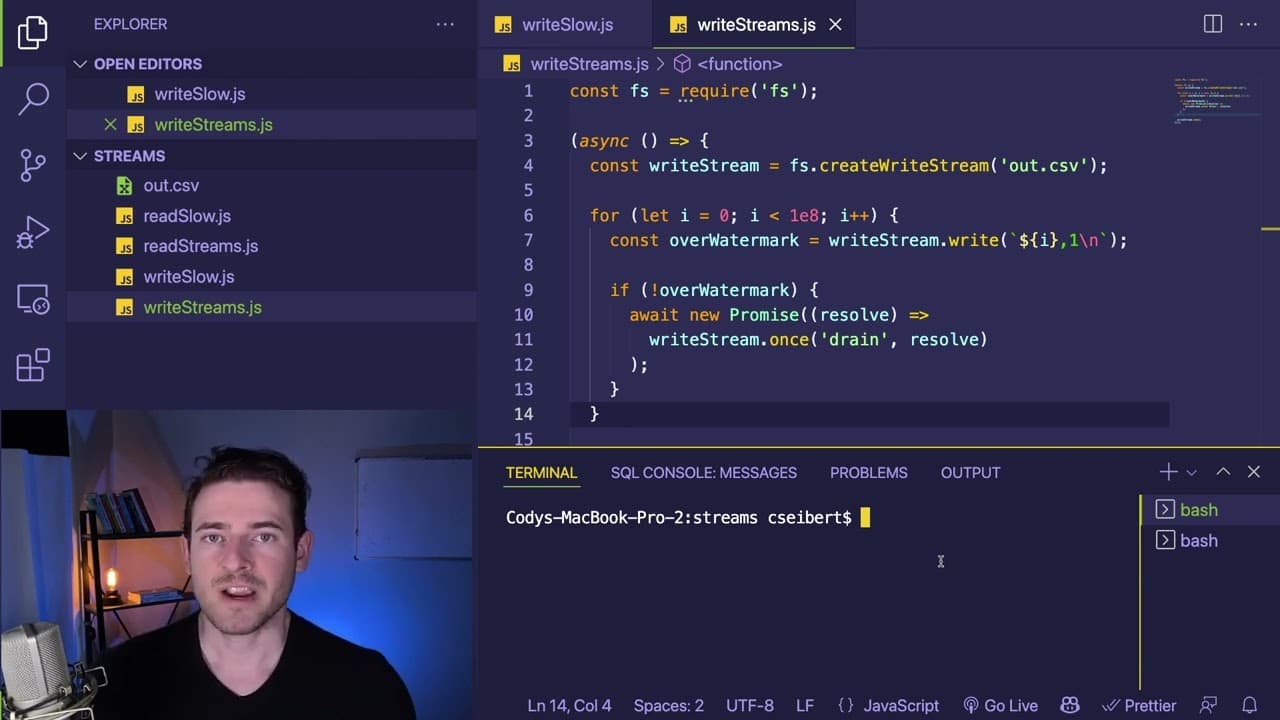Open writeSlow.js in the STREAMS tree
This screenshot has width=1280, height=720.
click(x=188, y=277)
